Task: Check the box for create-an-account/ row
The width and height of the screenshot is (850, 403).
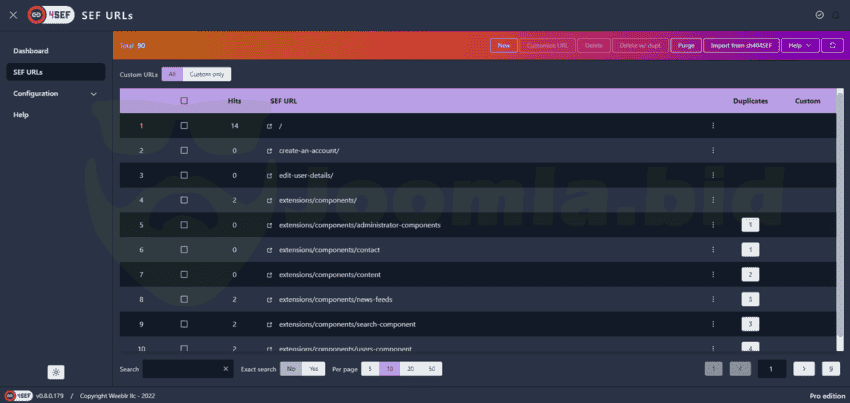Action: coord(184,150)
